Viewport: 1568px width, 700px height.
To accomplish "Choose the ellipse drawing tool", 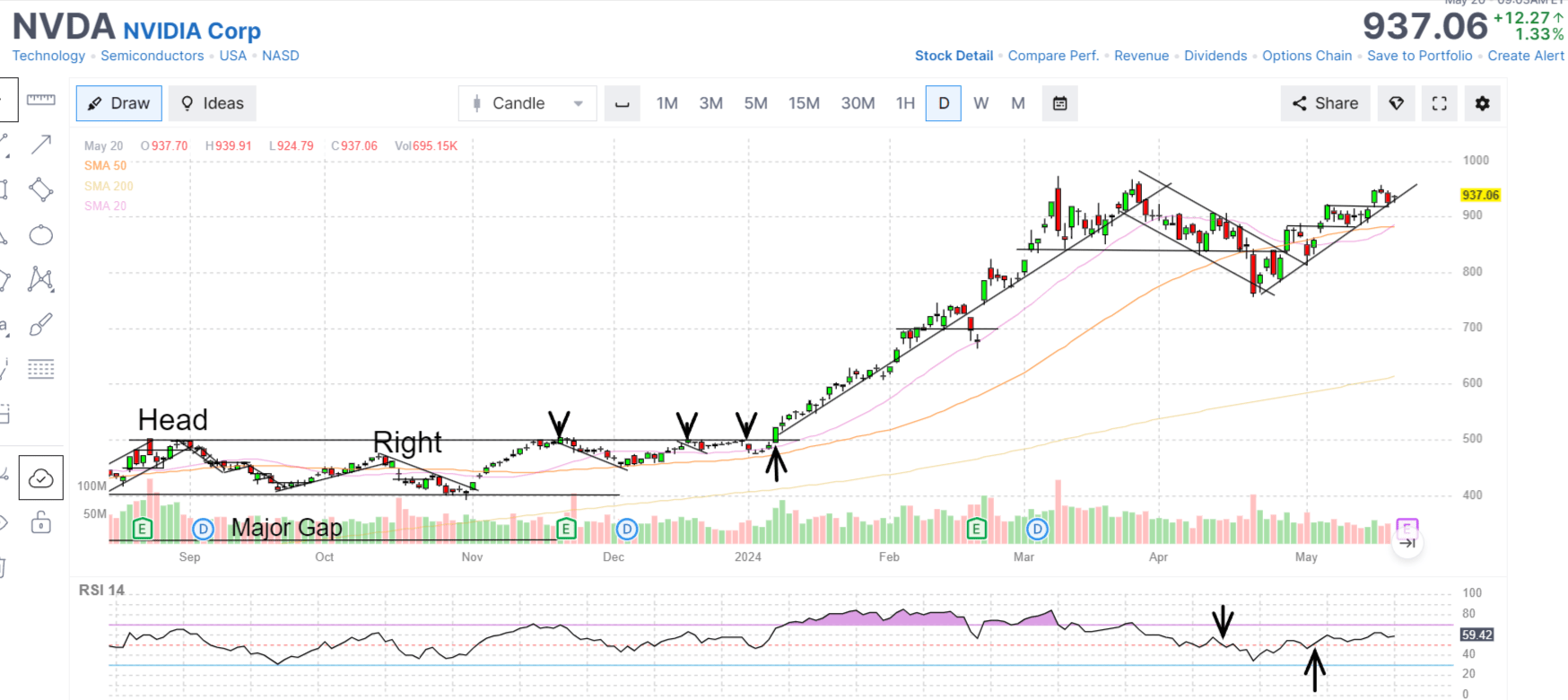I will [x=40, y=235].
